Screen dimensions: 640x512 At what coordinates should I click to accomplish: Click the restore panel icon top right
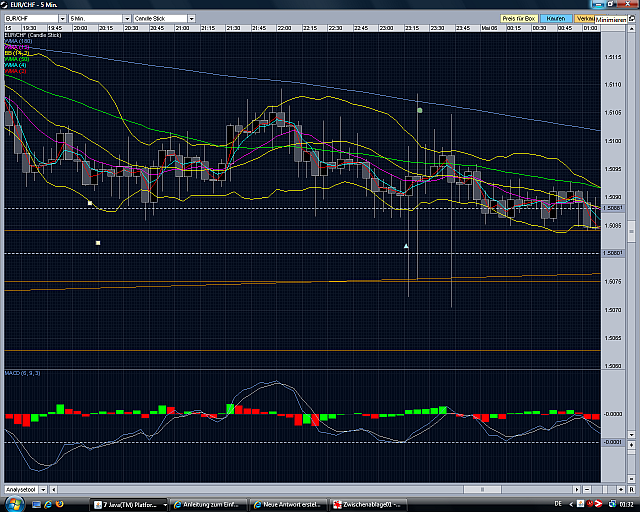point(632,18)
